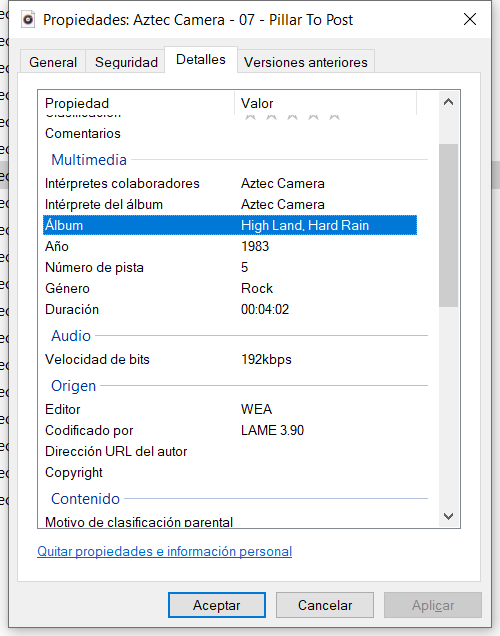
Task: Edit the High Land, Hard Rain value
Action: pos(305,225)
